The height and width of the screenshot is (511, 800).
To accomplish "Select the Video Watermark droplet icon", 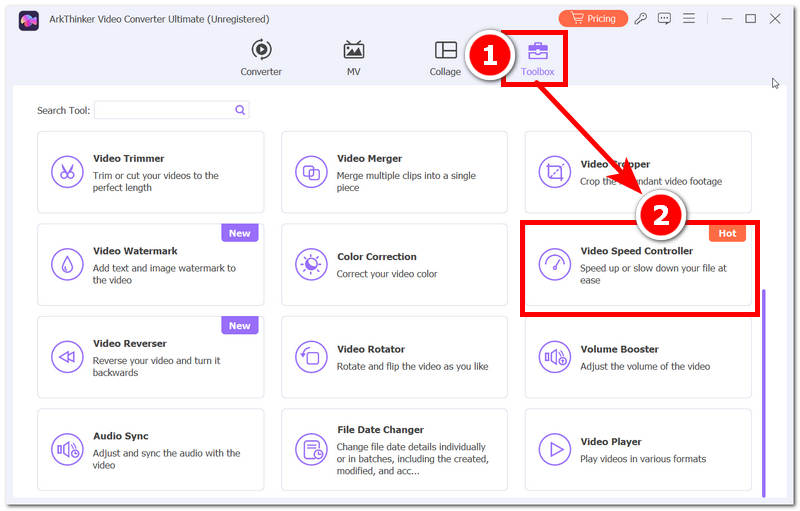I will pyautogui.click(x=67, y=264).
